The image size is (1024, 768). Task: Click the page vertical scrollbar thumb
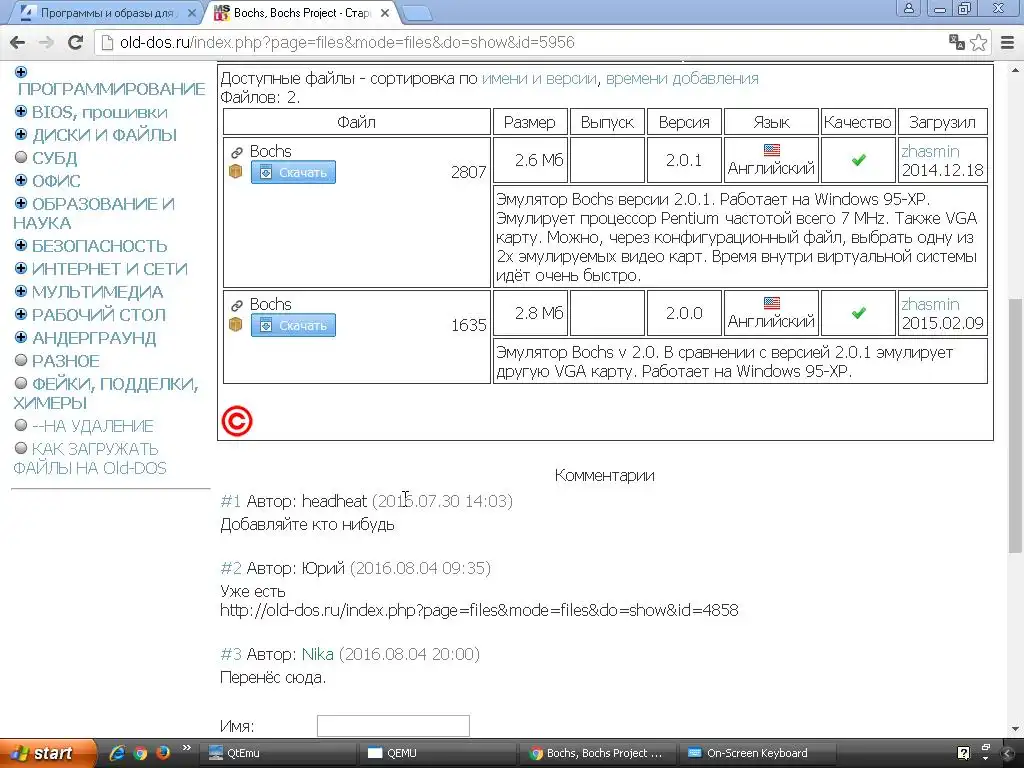tap(1016, 426)
